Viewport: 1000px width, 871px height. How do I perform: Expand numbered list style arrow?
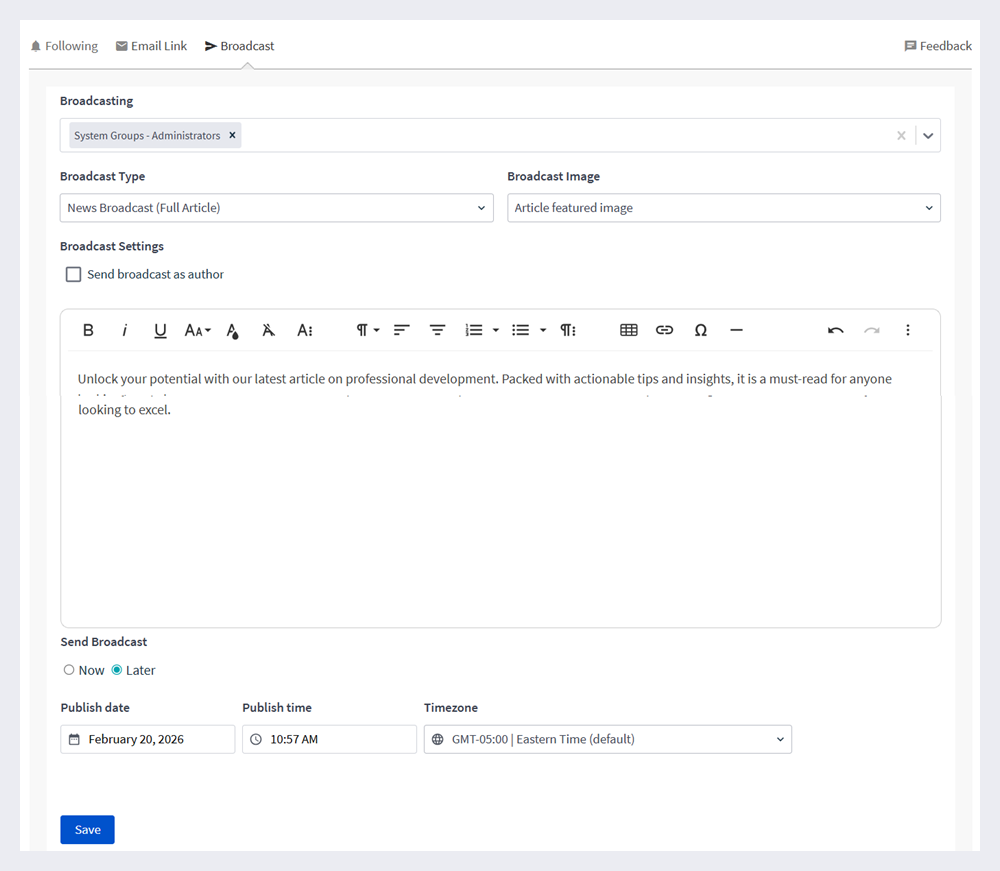(x=496, y=330)
